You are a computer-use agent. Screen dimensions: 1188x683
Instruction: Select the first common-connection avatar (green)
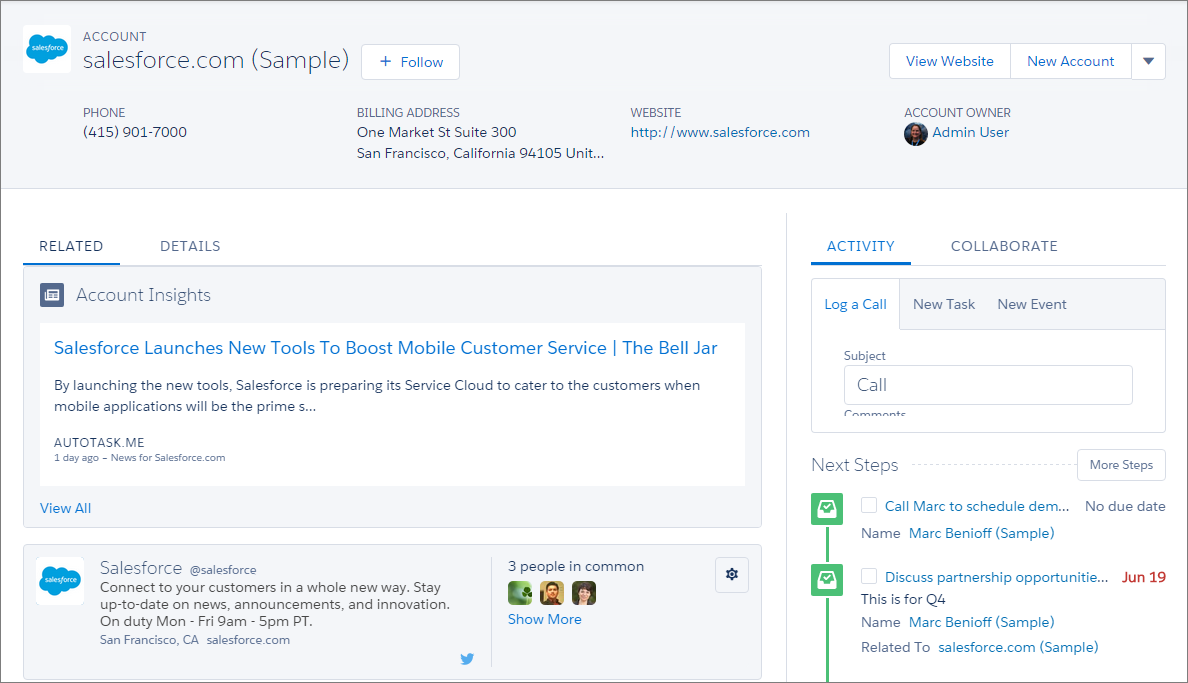pyautogui.click(x=520, y=593)
